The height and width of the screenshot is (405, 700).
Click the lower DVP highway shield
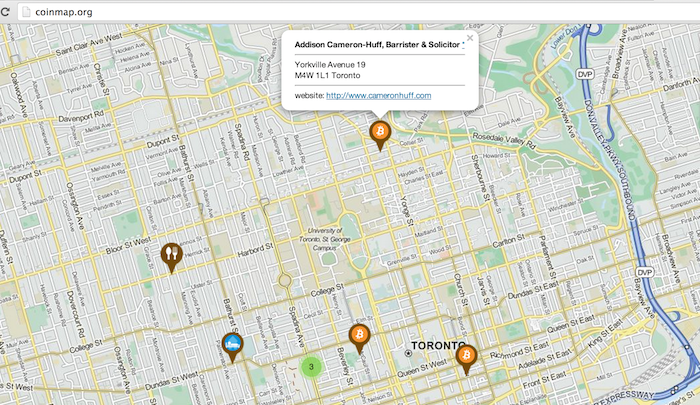[x=644, y=272]
